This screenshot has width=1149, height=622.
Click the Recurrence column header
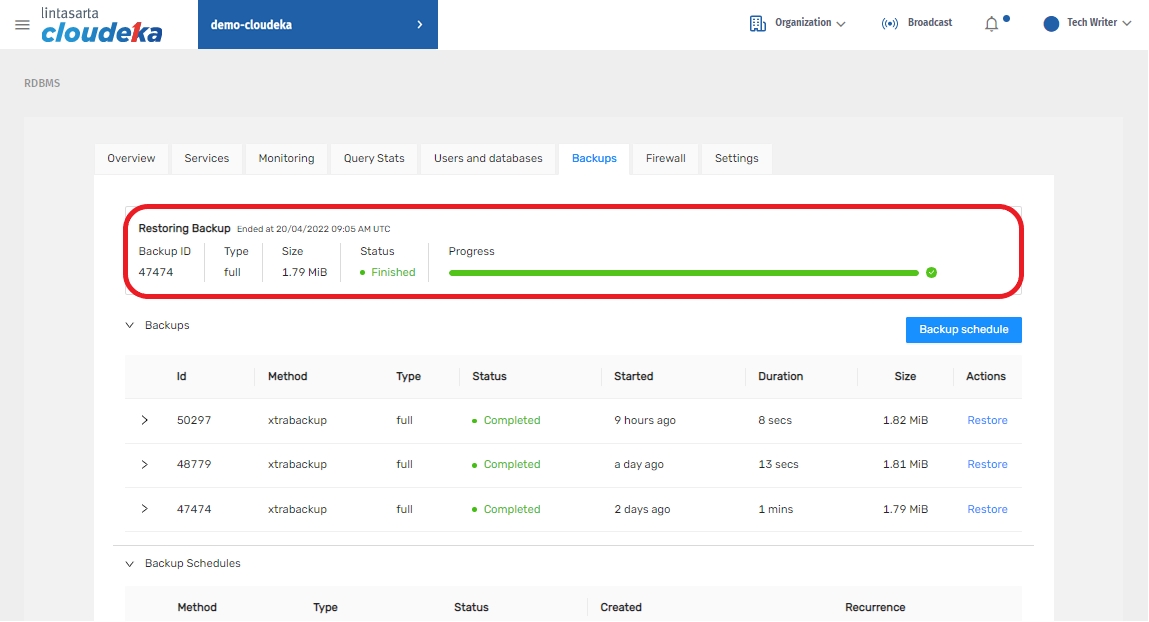875,607
